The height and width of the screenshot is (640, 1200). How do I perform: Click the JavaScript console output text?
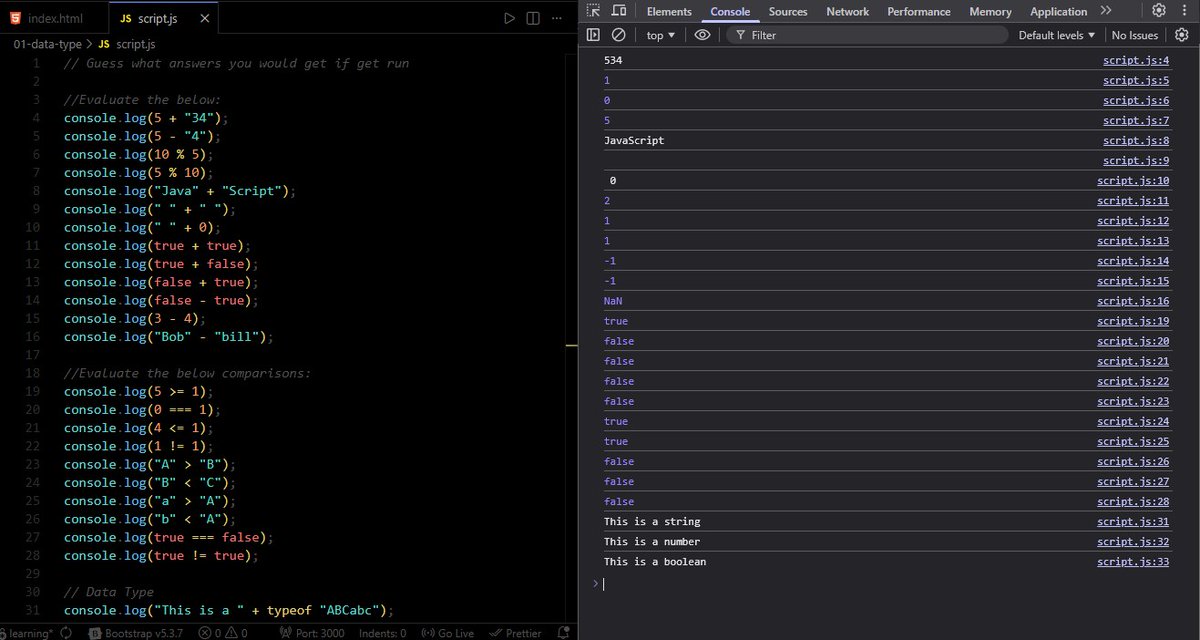[634, 141]
